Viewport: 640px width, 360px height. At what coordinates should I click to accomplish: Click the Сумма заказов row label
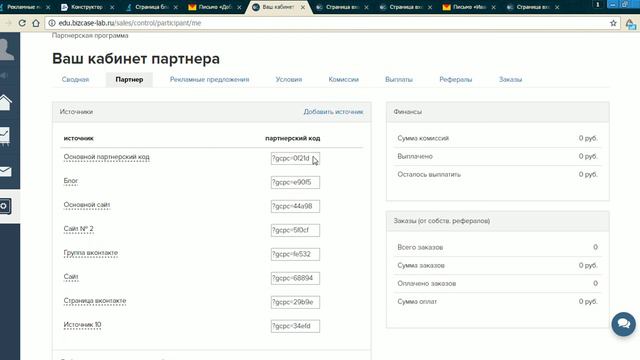[421, 265]
